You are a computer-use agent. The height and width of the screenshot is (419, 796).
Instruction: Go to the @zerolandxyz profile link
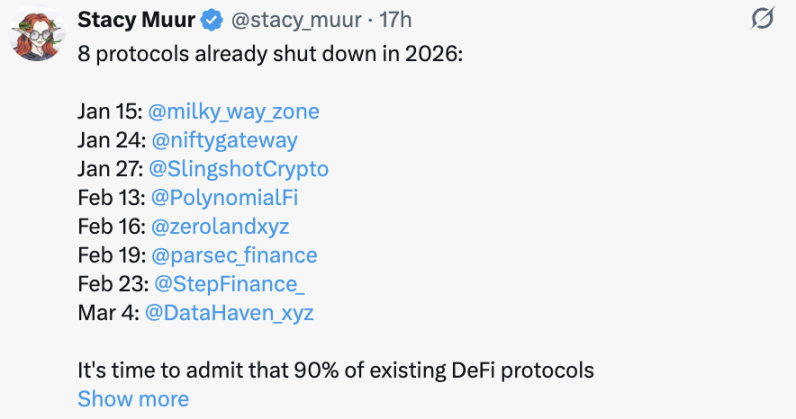coord(220,226)
